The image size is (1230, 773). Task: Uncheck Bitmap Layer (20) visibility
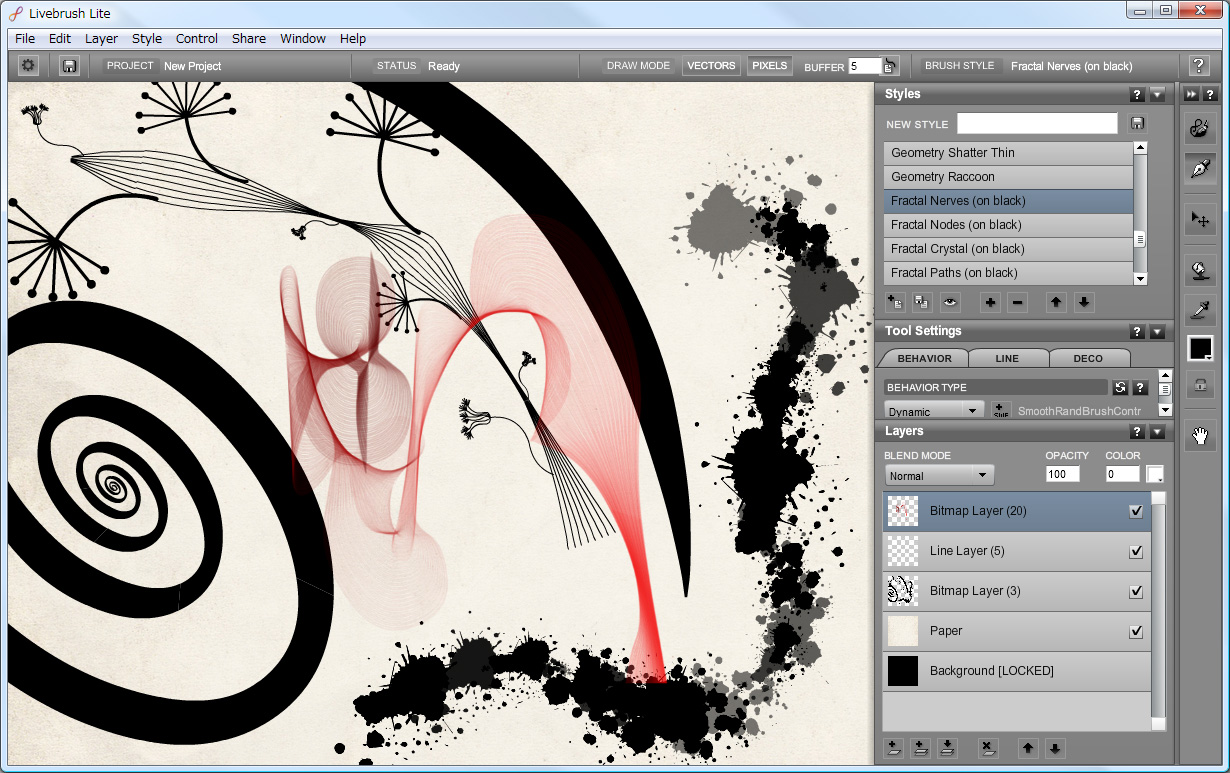(x=1136, y=511)
